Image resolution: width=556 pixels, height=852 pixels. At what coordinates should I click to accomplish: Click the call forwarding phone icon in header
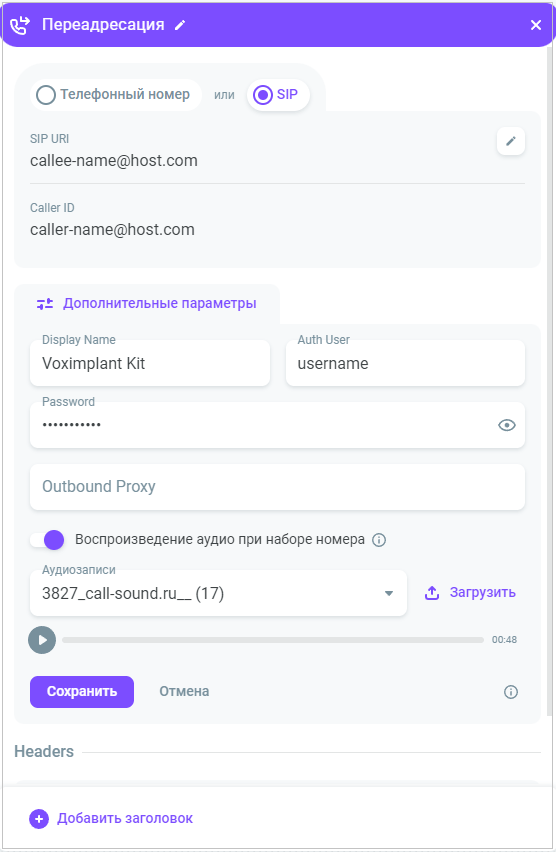20,25
